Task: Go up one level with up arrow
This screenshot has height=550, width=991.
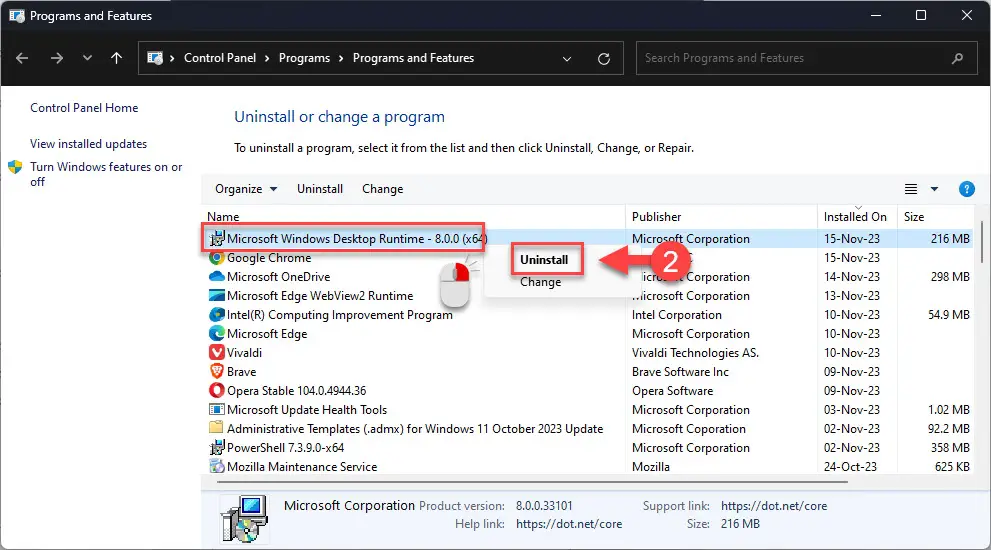Action: tap(116, 58)
